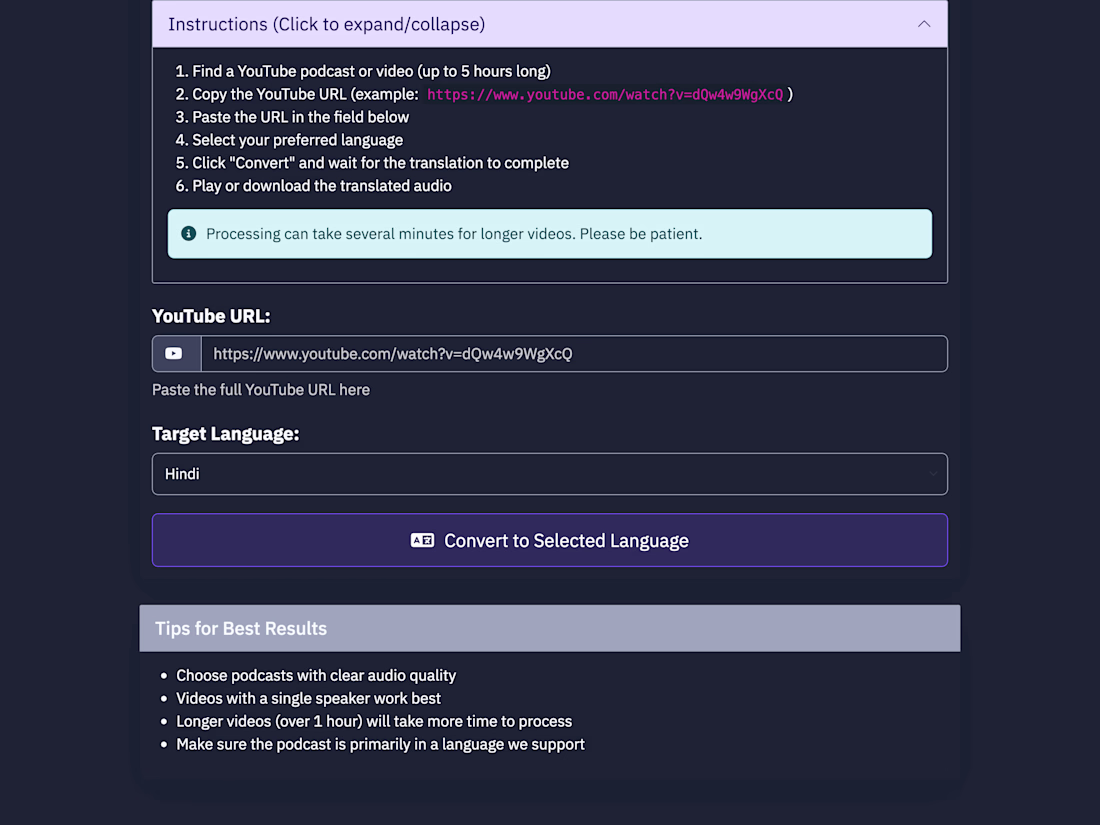This screenshot has width=1100, height=825.
Task: Click the YouTube logo icon beside URL field
Action: click(x=175, y=354)
